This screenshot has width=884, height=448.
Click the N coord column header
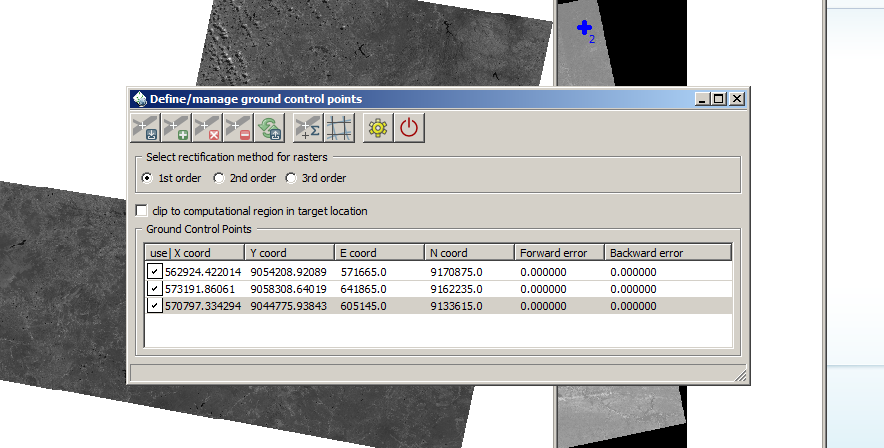coord(470,253)
